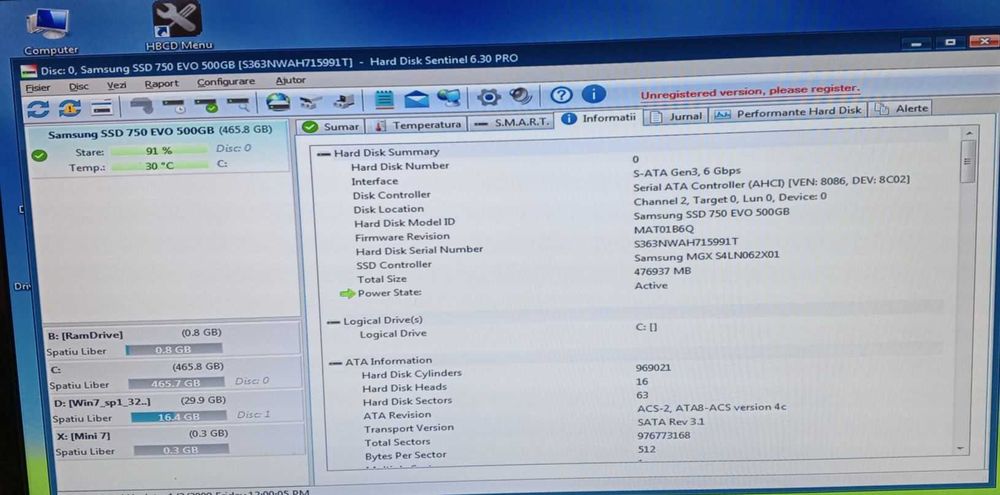The width and height of the screenshot is (1000, 495).
Task: Open the Raport menu
Action: click(161, 84)
